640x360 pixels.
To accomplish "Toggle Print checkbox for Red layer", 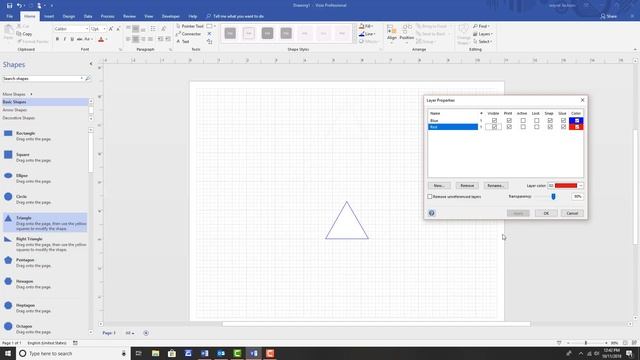I will [x=509, y=127].
